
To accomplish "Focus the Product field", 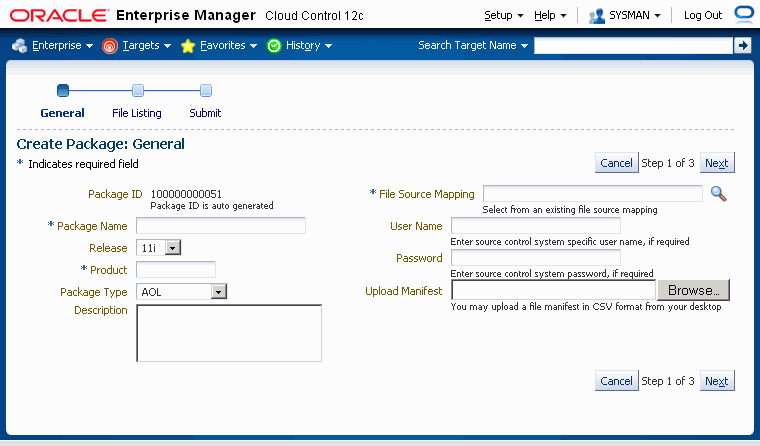I will click(176, 270).
